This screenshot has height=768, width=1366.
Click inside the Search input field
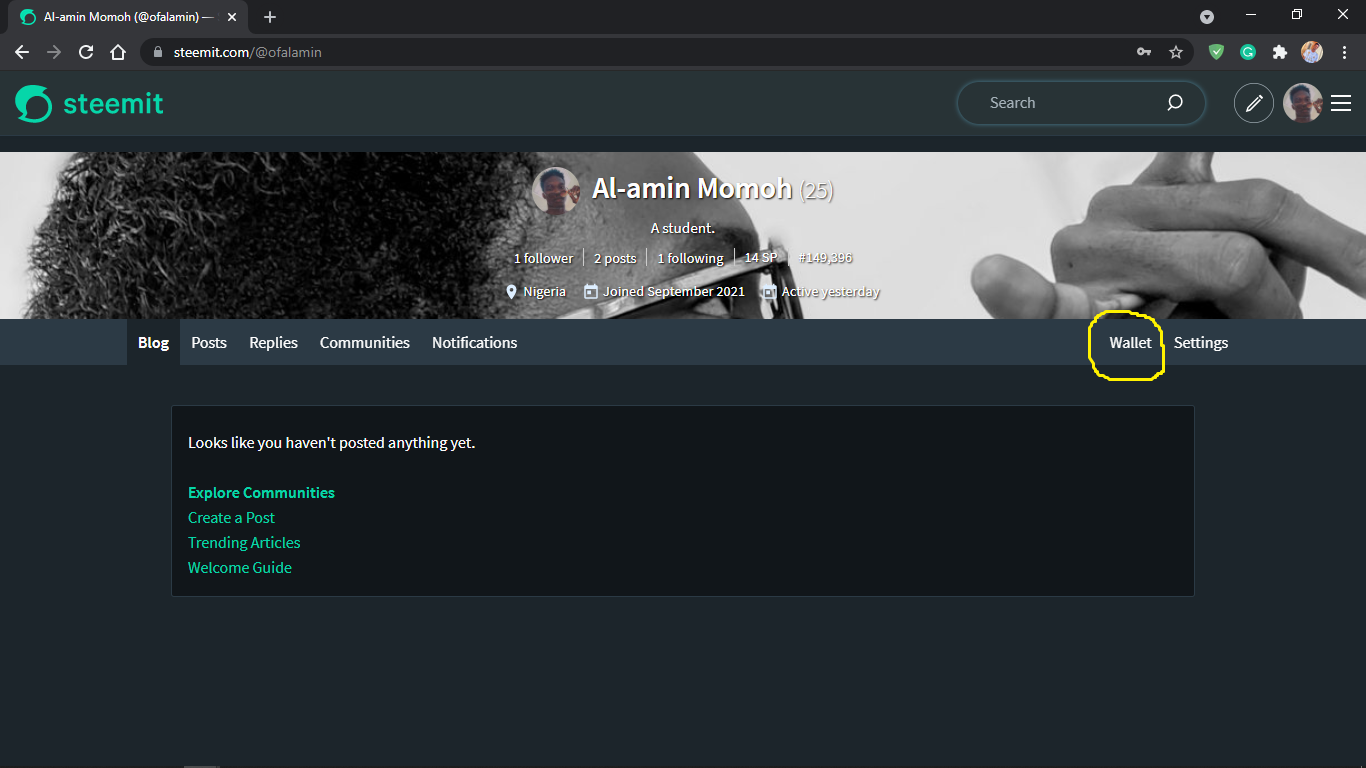coord(1060,103)
